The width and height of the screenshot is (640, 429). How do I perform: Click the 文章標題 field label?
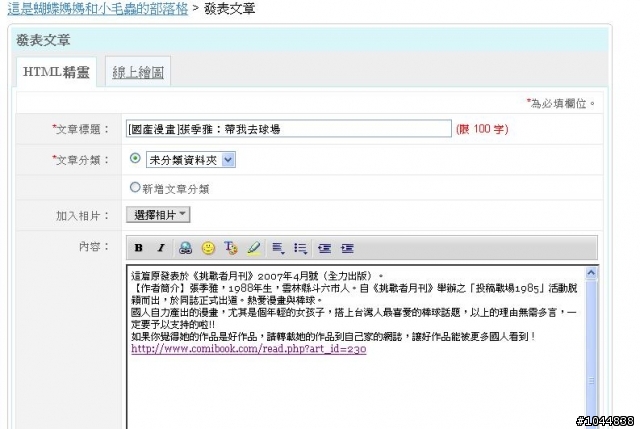point(80,129)
